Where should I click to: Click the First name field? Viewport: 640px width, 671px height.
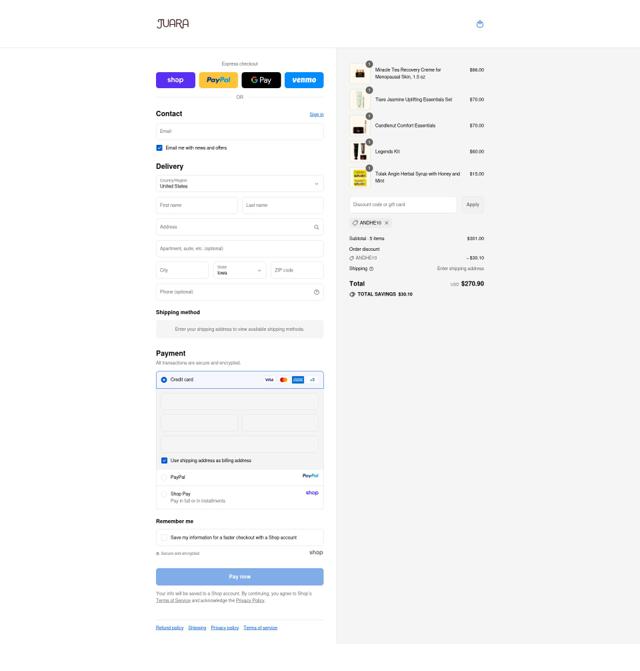click(x=196, y=205)
